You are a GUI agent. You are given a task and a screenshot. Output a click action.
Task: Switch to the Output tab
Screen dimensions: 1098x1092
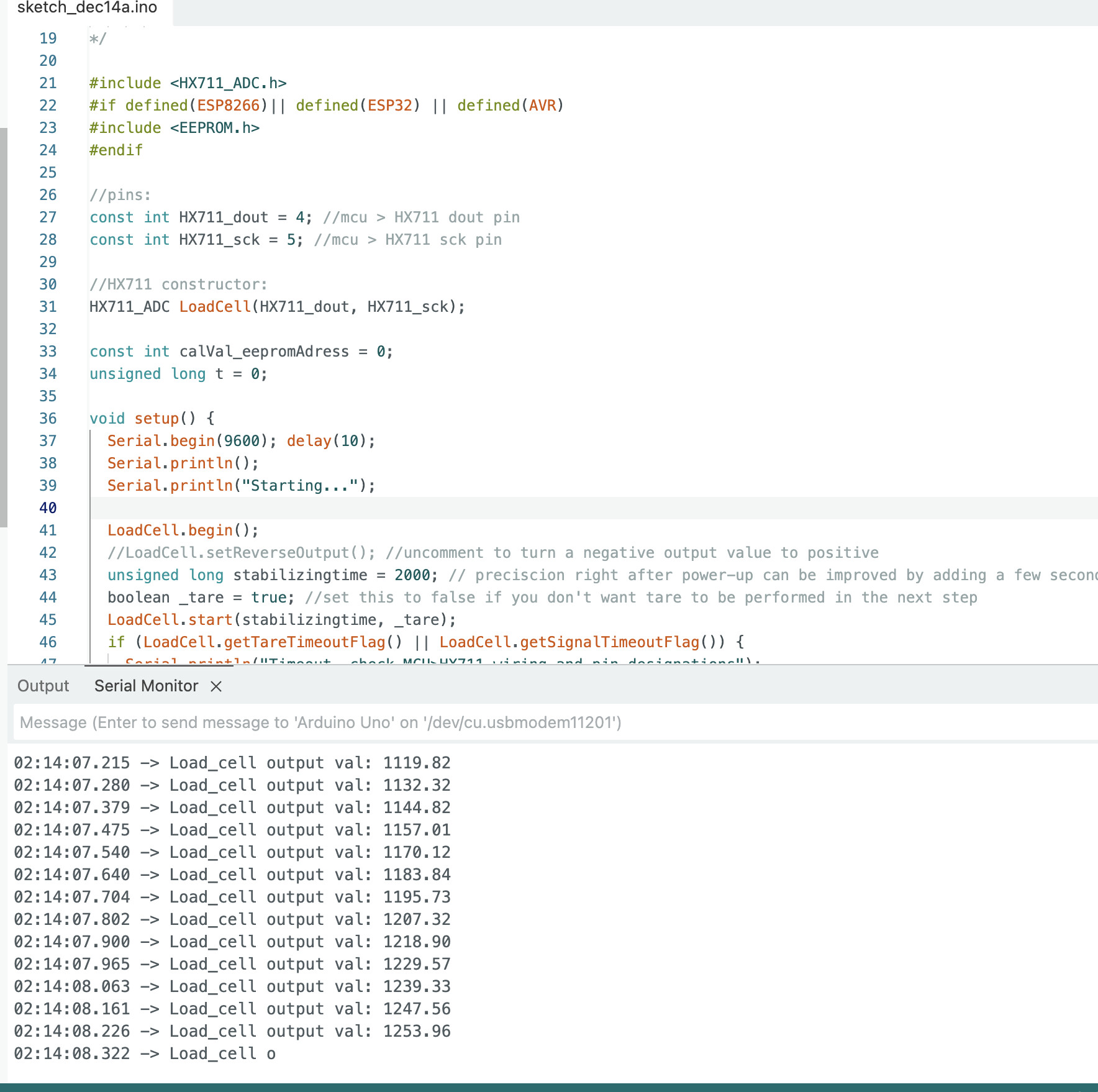(43, 686)
